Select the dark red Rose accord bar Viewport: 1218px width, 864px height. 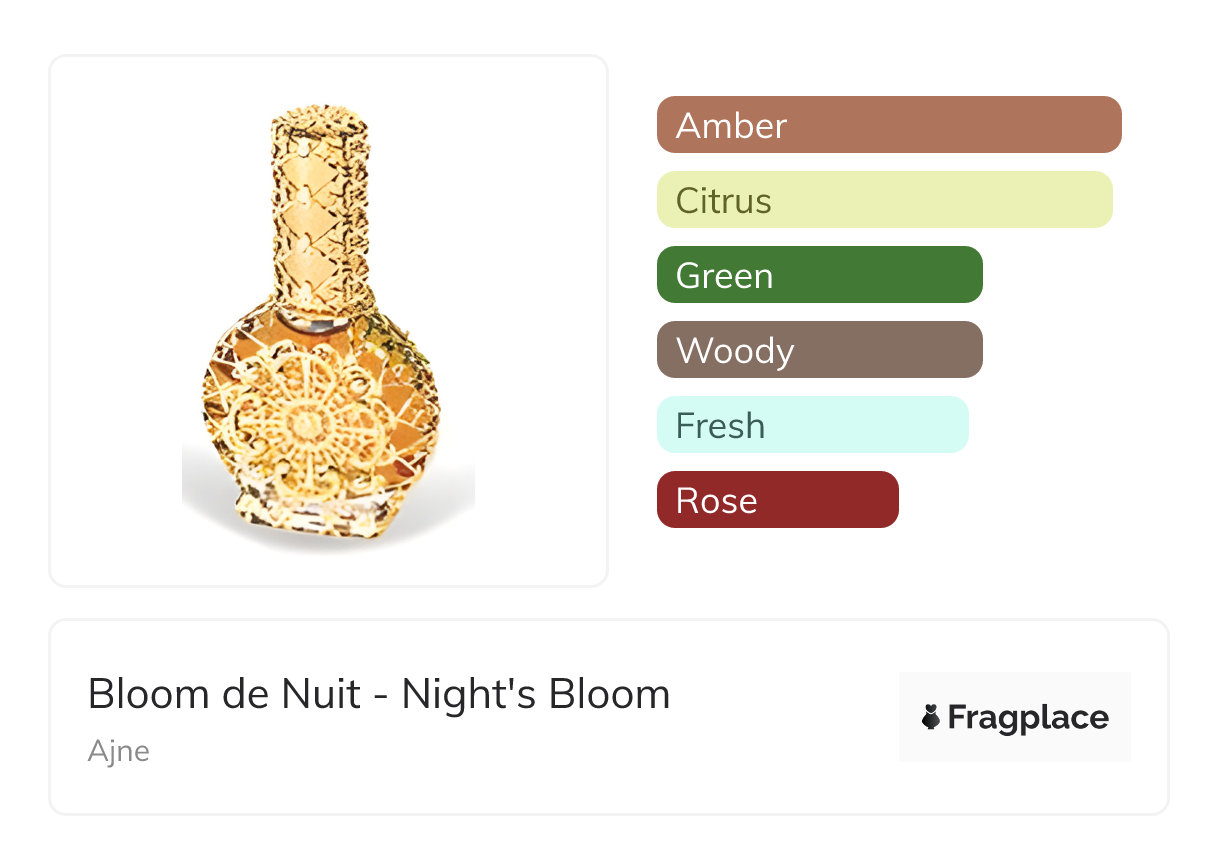[x=777, y=500]
